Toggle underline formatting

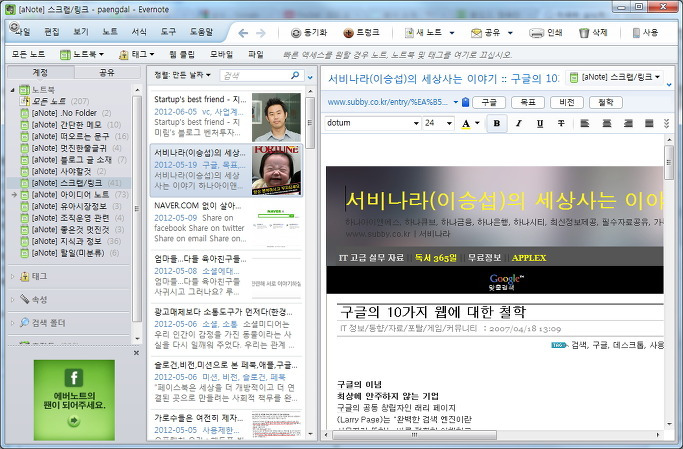(540, 123)
